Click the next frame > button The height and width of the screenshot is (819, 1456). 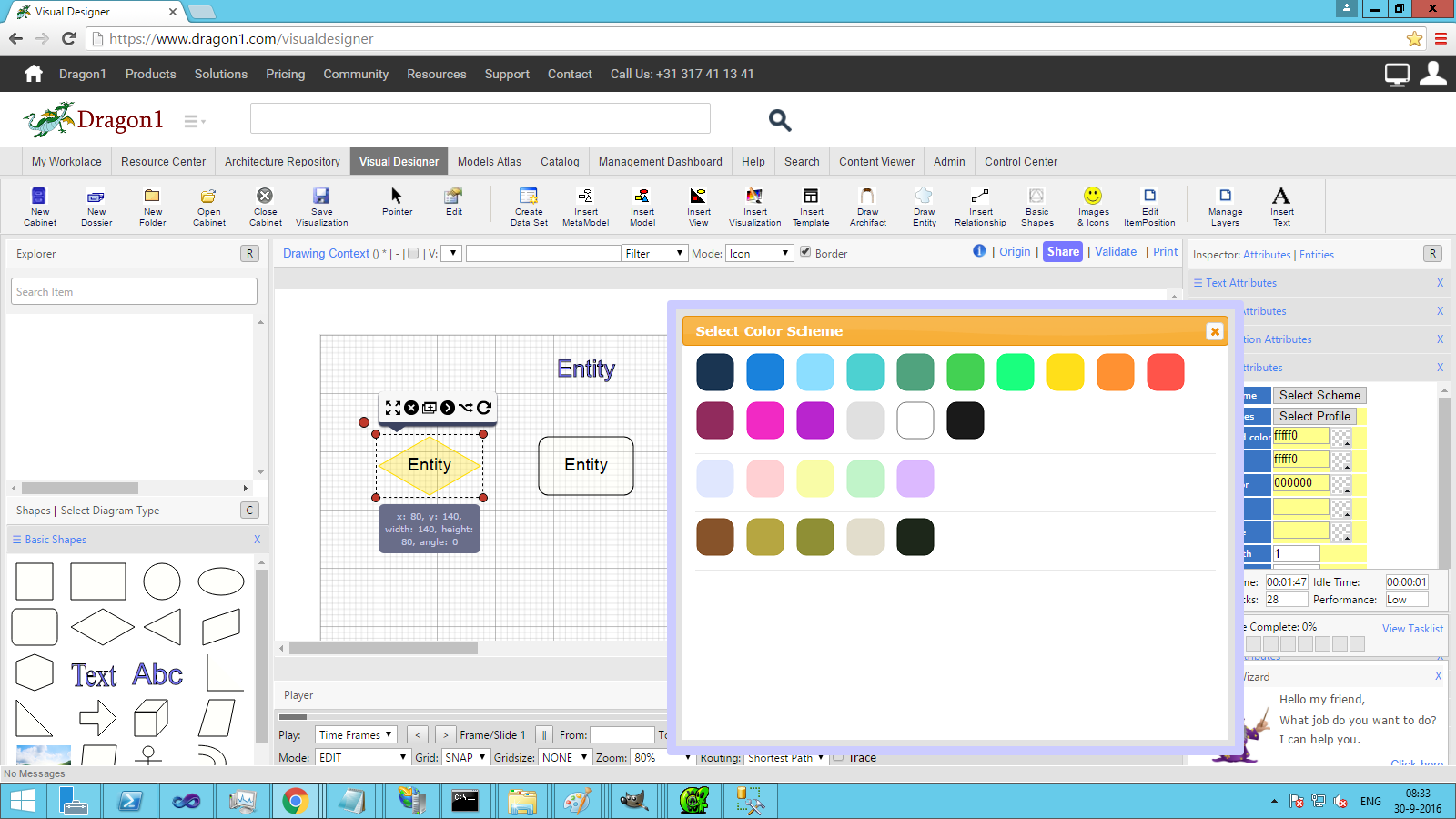tap(445, 734)
